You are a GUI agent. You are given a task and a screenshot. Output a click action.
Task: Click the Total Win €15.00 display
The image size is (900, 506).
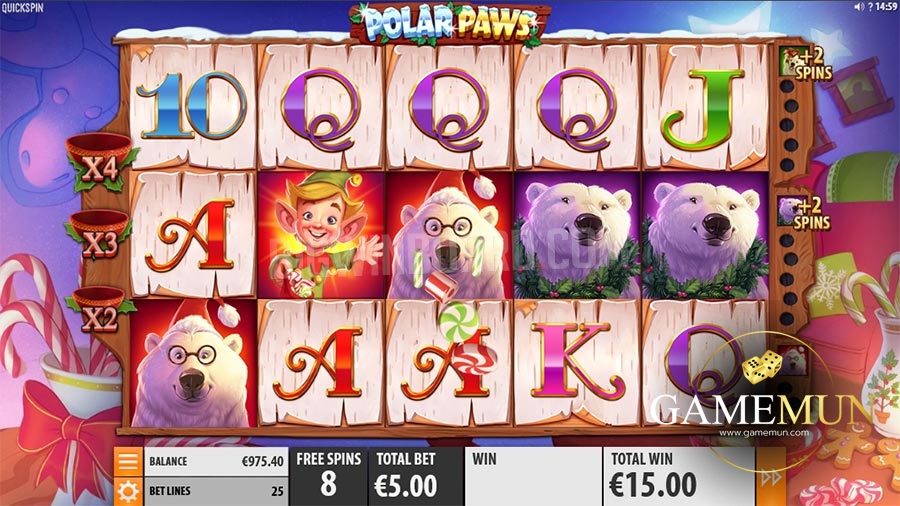[679, 477]
